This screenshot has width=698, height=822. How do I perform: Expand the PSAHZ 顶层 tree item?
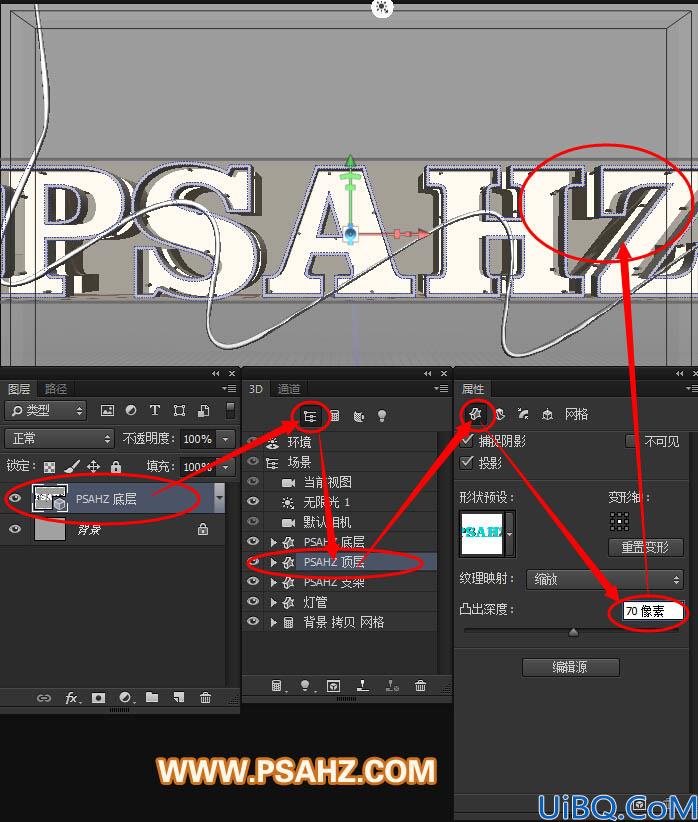tap(273, 563)
